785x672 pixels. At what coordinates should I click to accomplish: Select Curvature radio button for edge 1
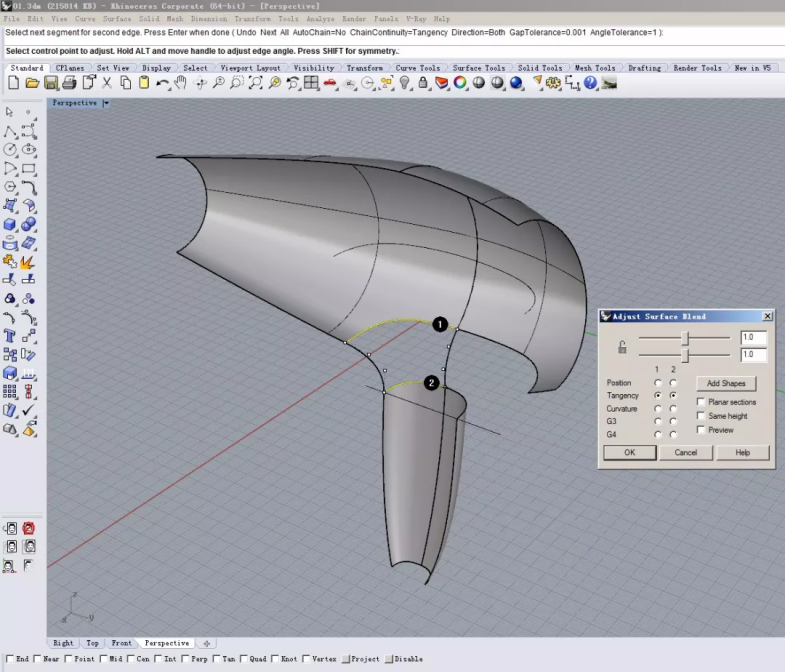658,409
